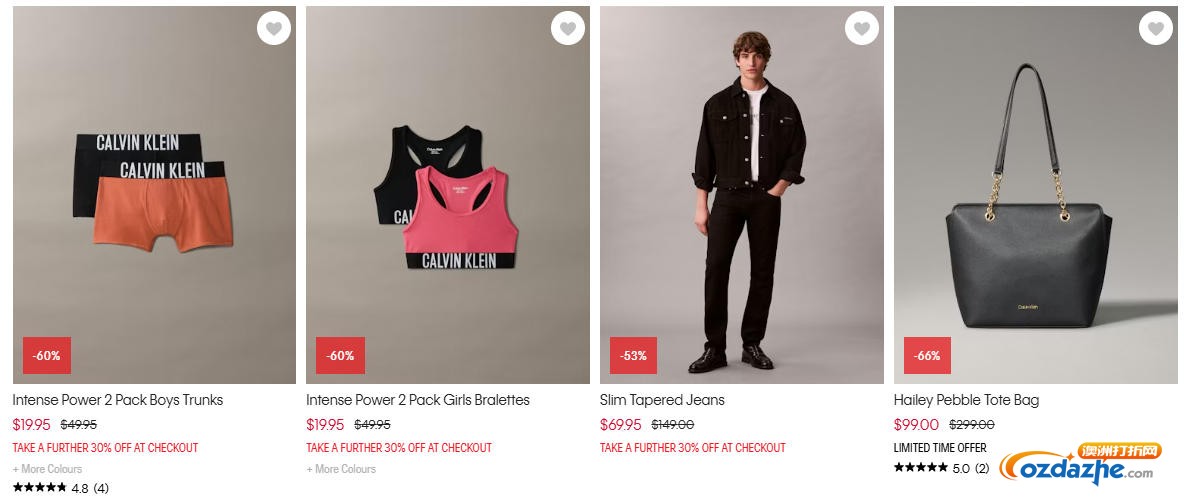Expand More Colours under Boys Trunks
This screenshot has height=498, width=1184.
pos(47,469)
